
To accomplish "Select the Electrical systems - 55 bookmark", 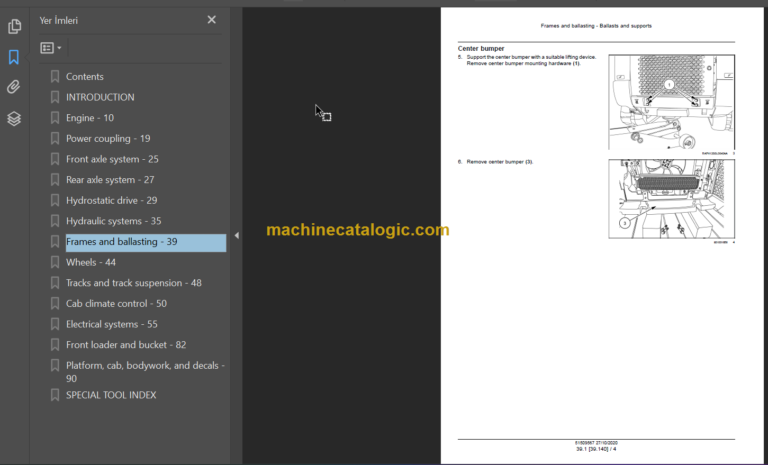I will point(112,324).
